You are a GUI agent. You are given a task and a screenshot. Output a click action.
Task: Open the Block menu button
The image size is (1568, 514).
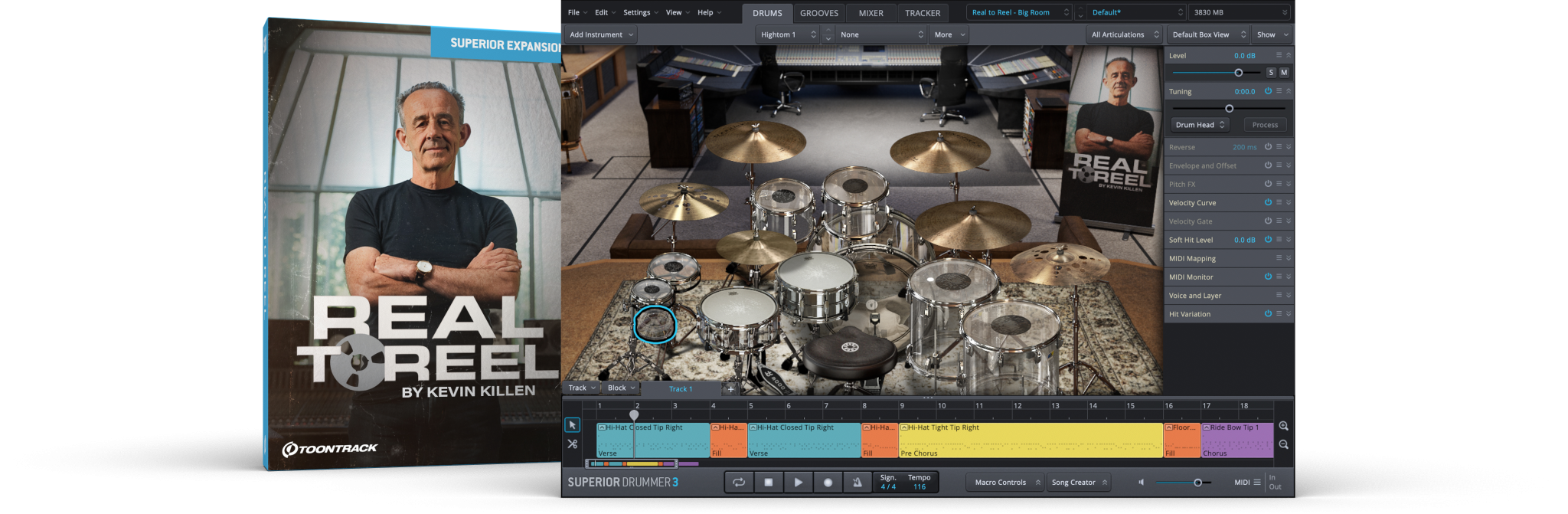click(622, 388)
